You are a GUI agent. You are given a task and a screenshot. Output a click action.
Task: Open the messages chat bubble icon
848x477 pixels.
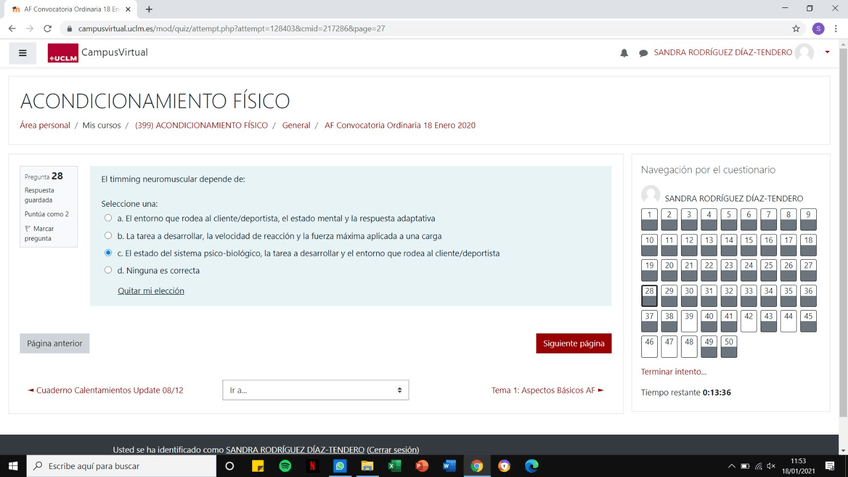[643, 53]
